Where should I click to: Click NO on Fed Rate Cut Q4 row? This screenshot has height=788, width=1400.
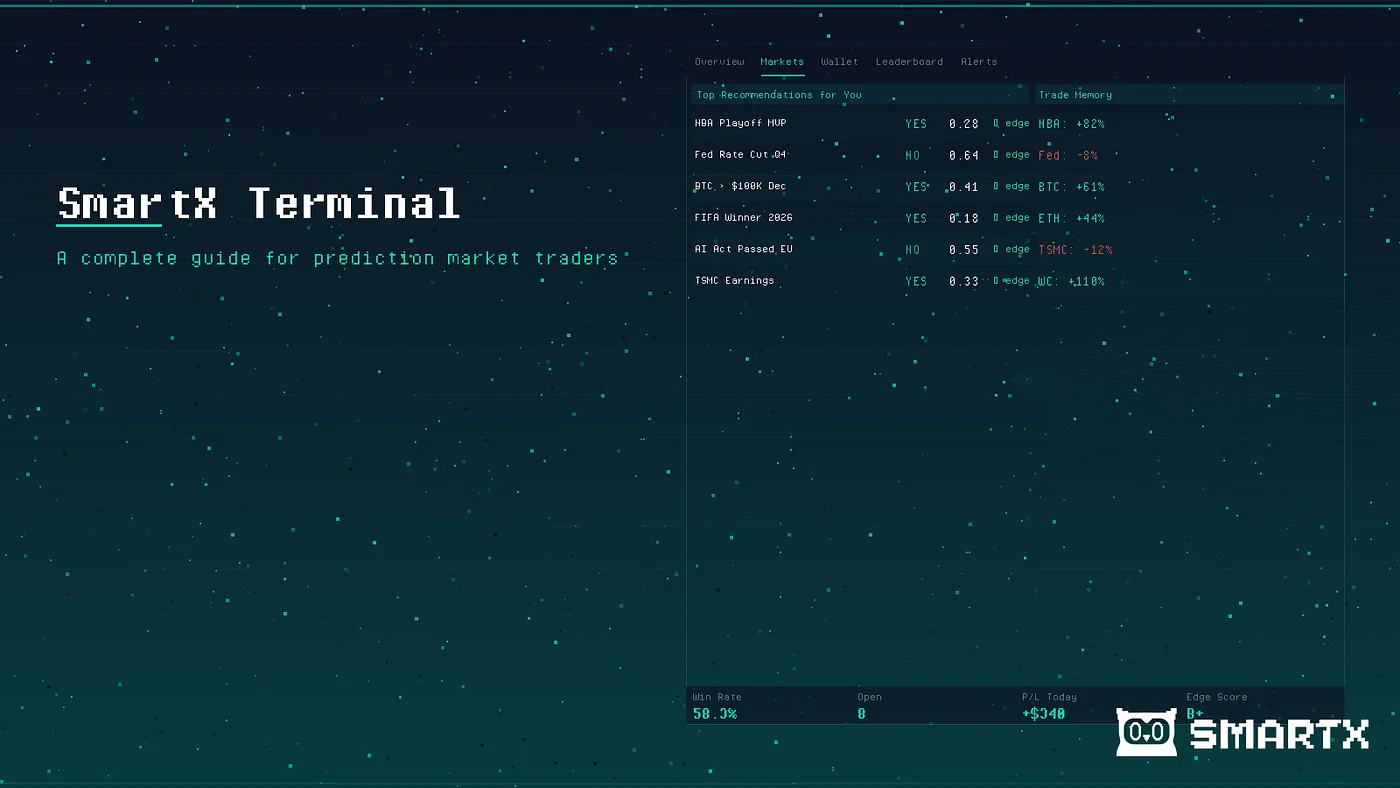912,156
